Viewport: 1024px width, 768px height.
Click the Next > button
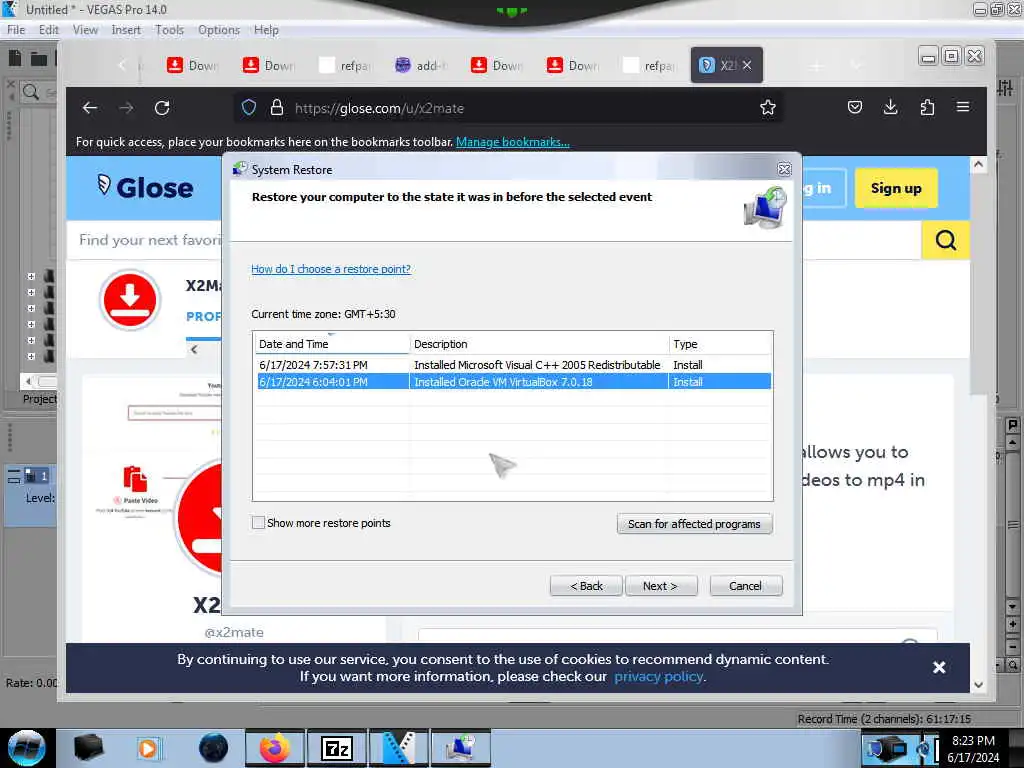[x=661, y=586]
